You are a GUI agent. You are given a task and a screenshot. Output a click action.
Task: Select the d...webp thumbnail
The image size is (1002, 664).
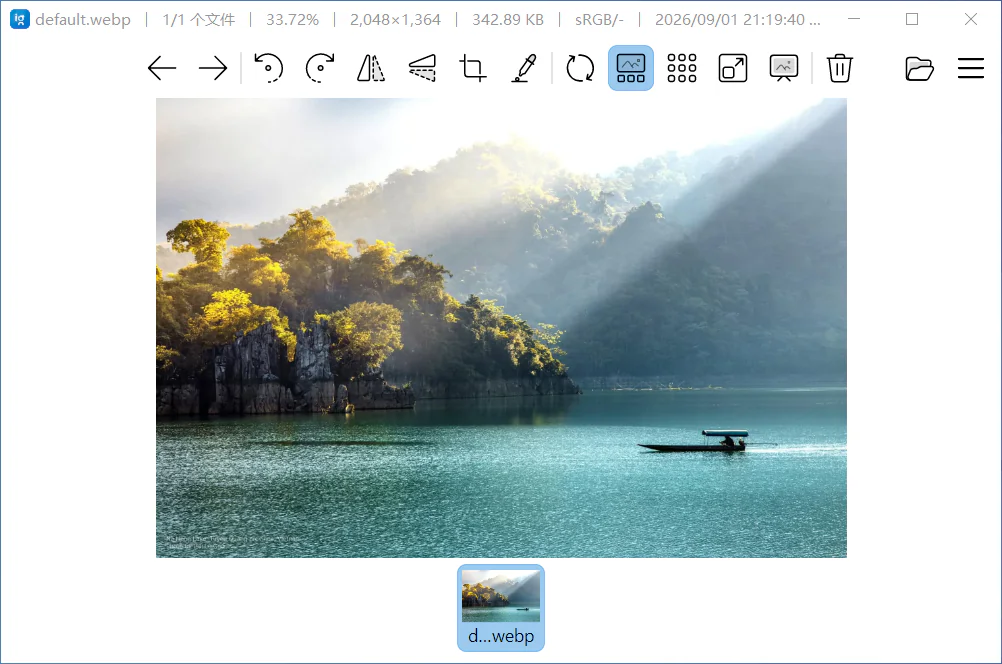tap(501, 608)
